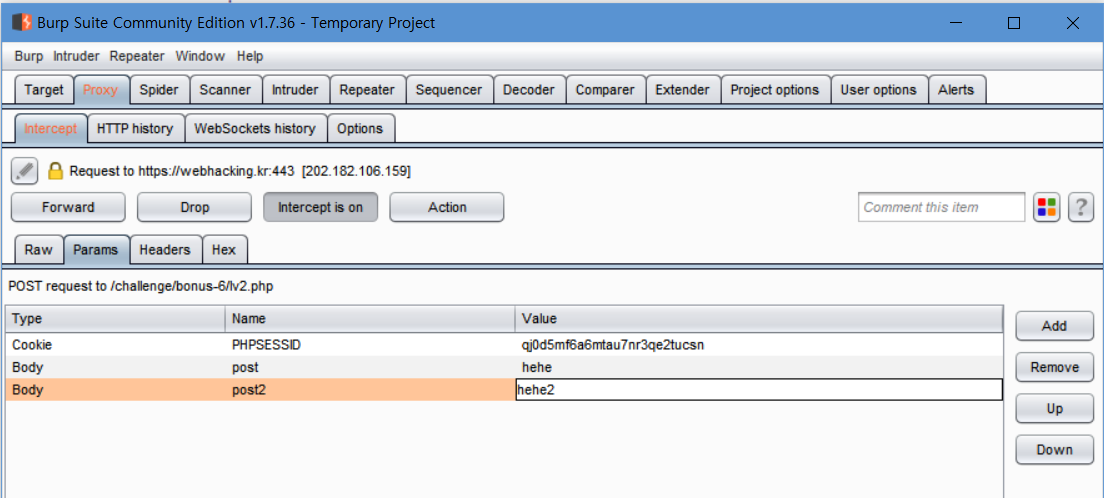
Task: Add a new parameter with Add
Action: click(x=1054, y=326)
